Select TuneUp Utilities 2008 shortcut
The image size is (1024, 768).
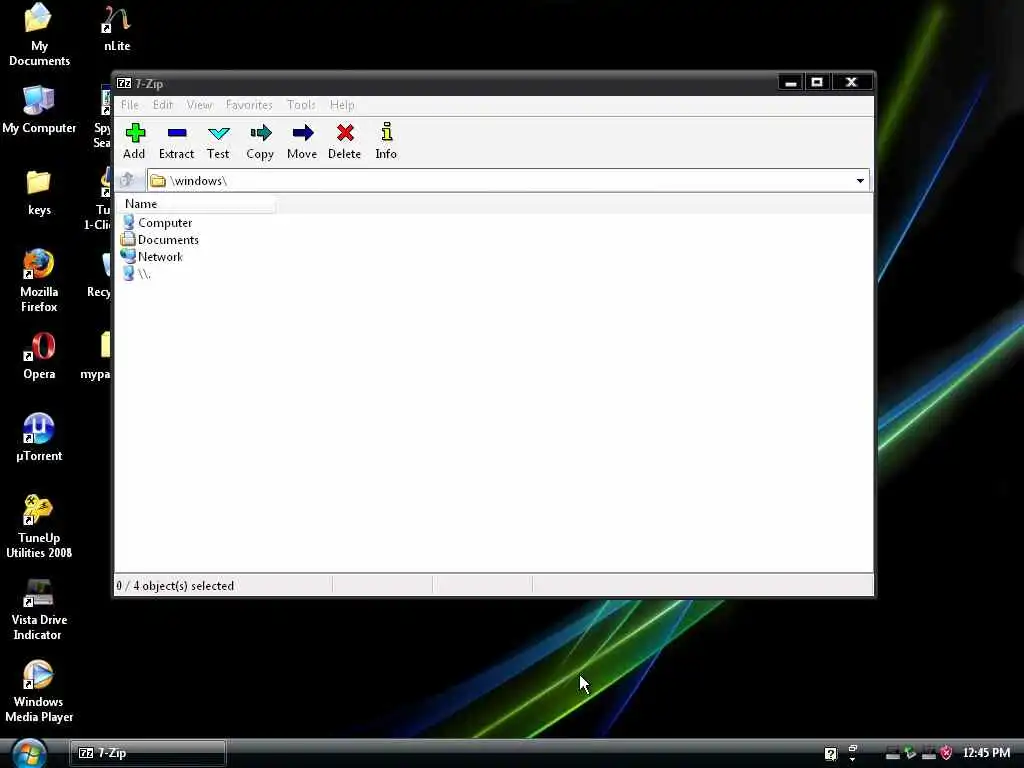click(x=39, y=527)
